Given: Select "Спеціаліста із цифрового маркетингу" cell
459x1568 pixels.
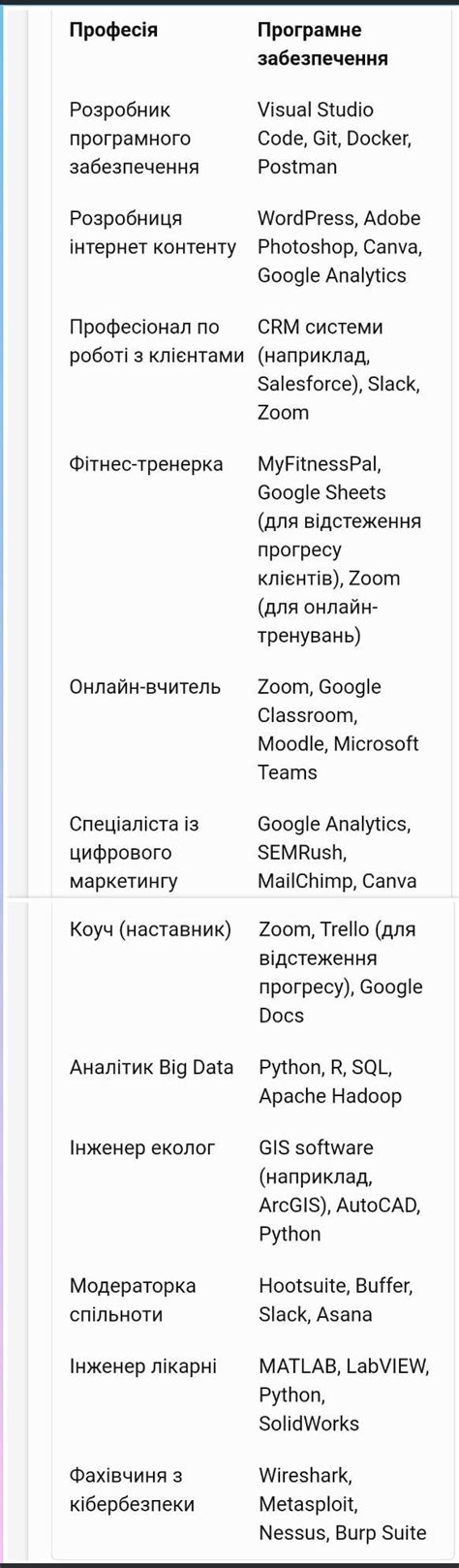Looking at the screenshot, I should (x=134, y=853).
